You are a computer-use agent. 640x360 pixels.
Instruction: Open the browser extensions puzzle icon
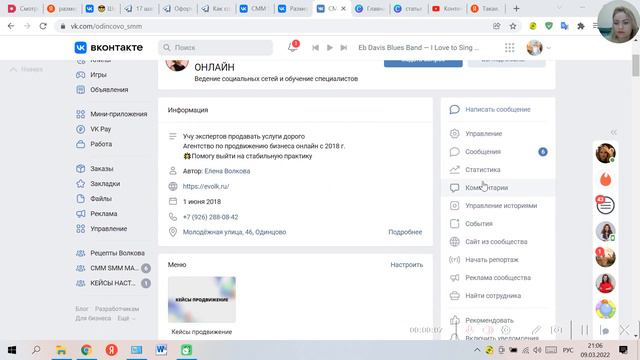point(580,26)
